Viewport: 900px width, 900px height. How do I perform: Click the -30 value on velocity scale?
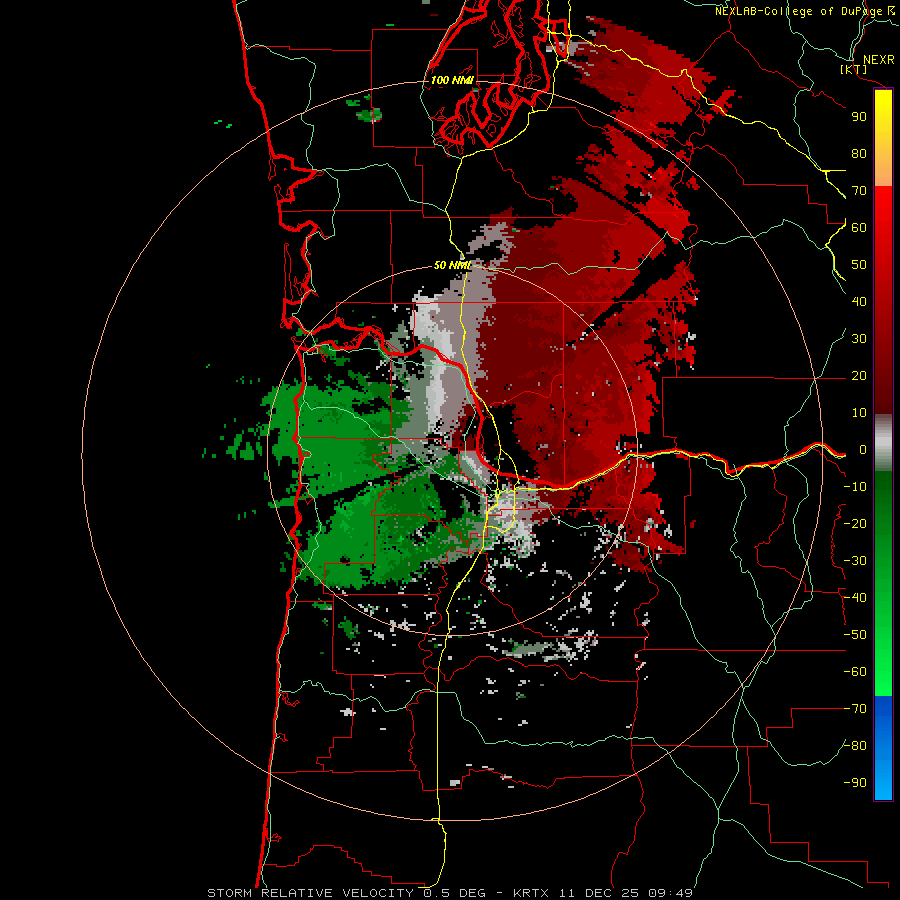pos(855,561)
